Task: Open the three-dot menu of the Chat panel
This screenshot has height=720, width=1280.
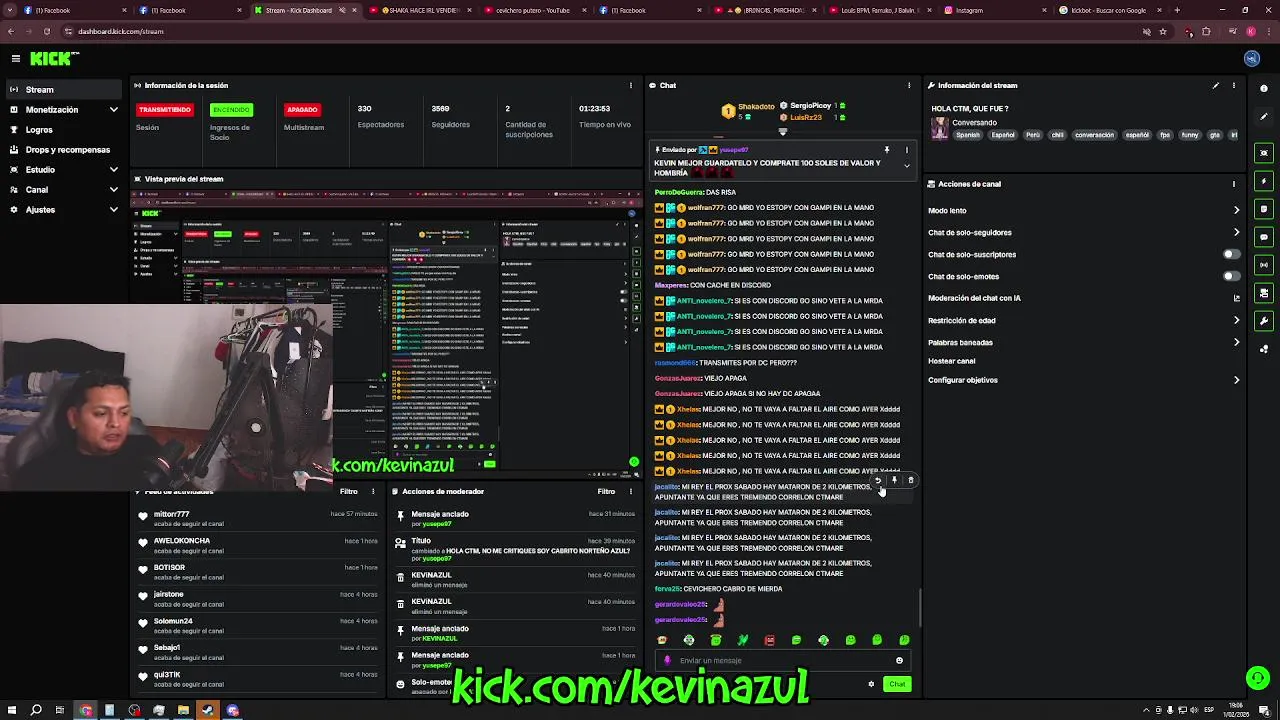Action: click(x=909, y=86)
